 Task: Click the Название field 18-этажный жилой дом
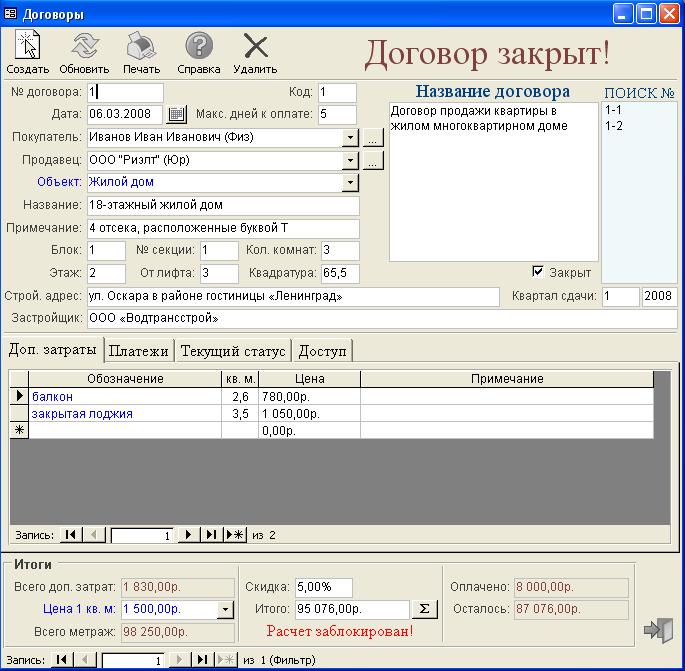[223, 205]
